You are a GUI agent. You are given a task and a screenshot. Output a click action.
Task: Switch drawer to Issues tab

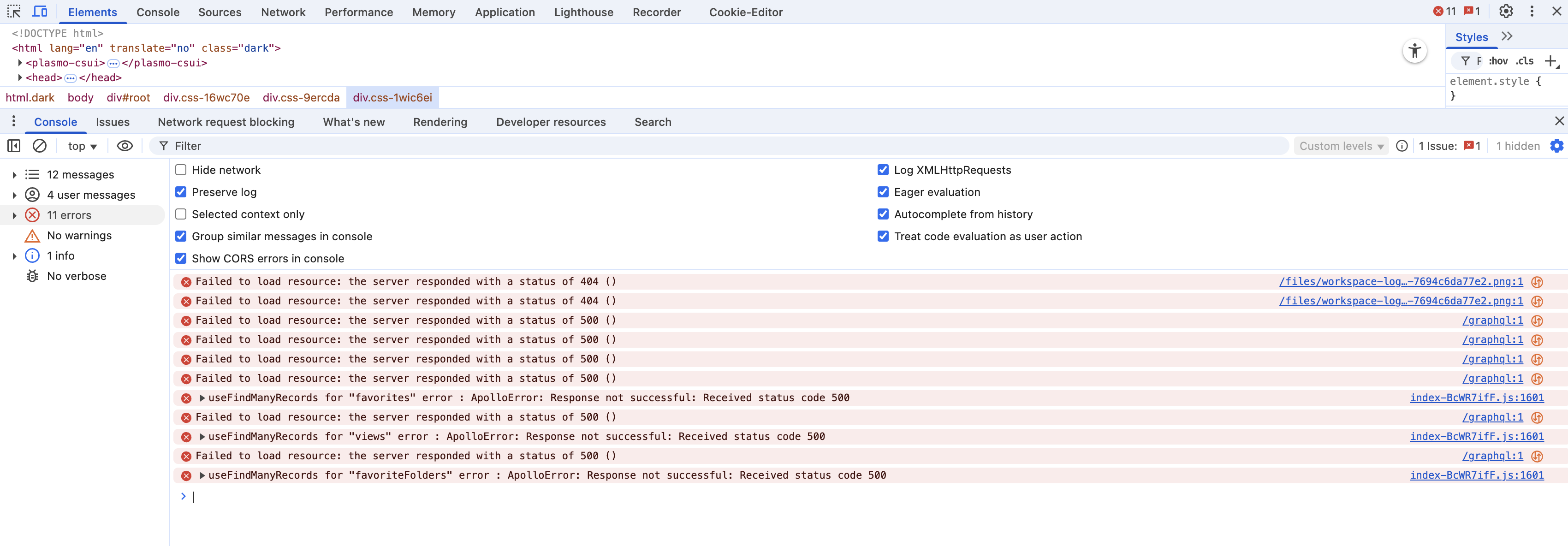(113, 122)
